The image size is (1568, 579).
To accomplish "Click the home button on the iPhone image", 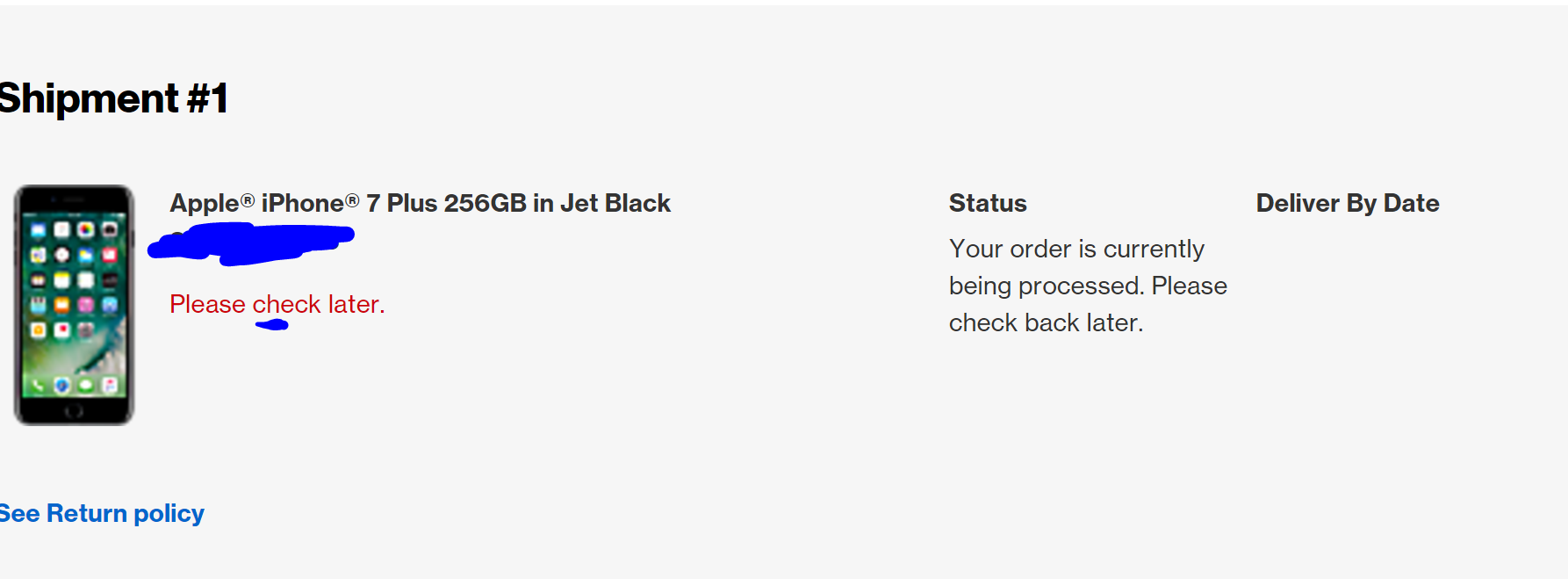I will coord(74,410).
